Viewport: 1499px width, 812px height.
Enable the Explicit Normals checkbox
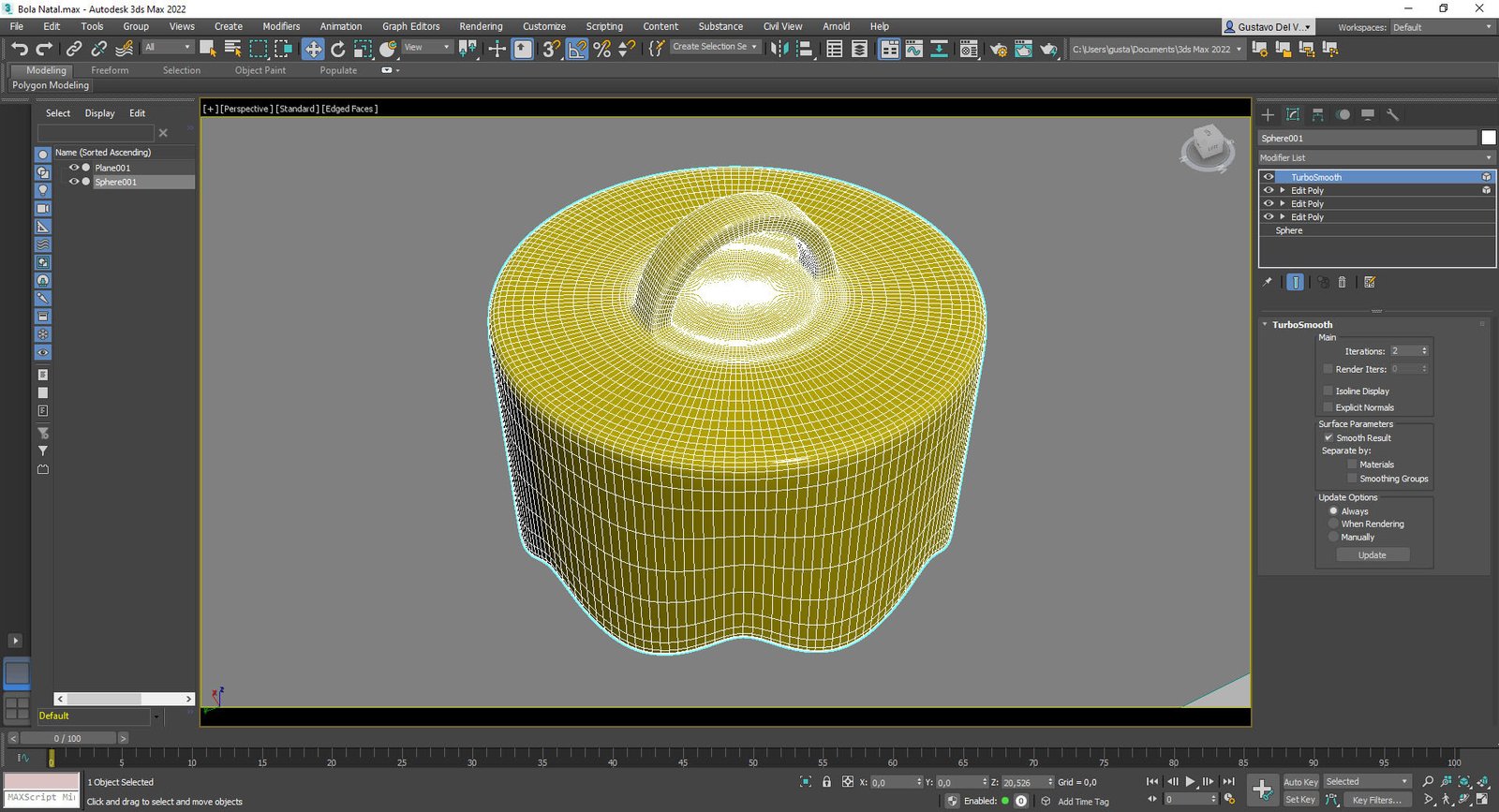coord(1328,407)
